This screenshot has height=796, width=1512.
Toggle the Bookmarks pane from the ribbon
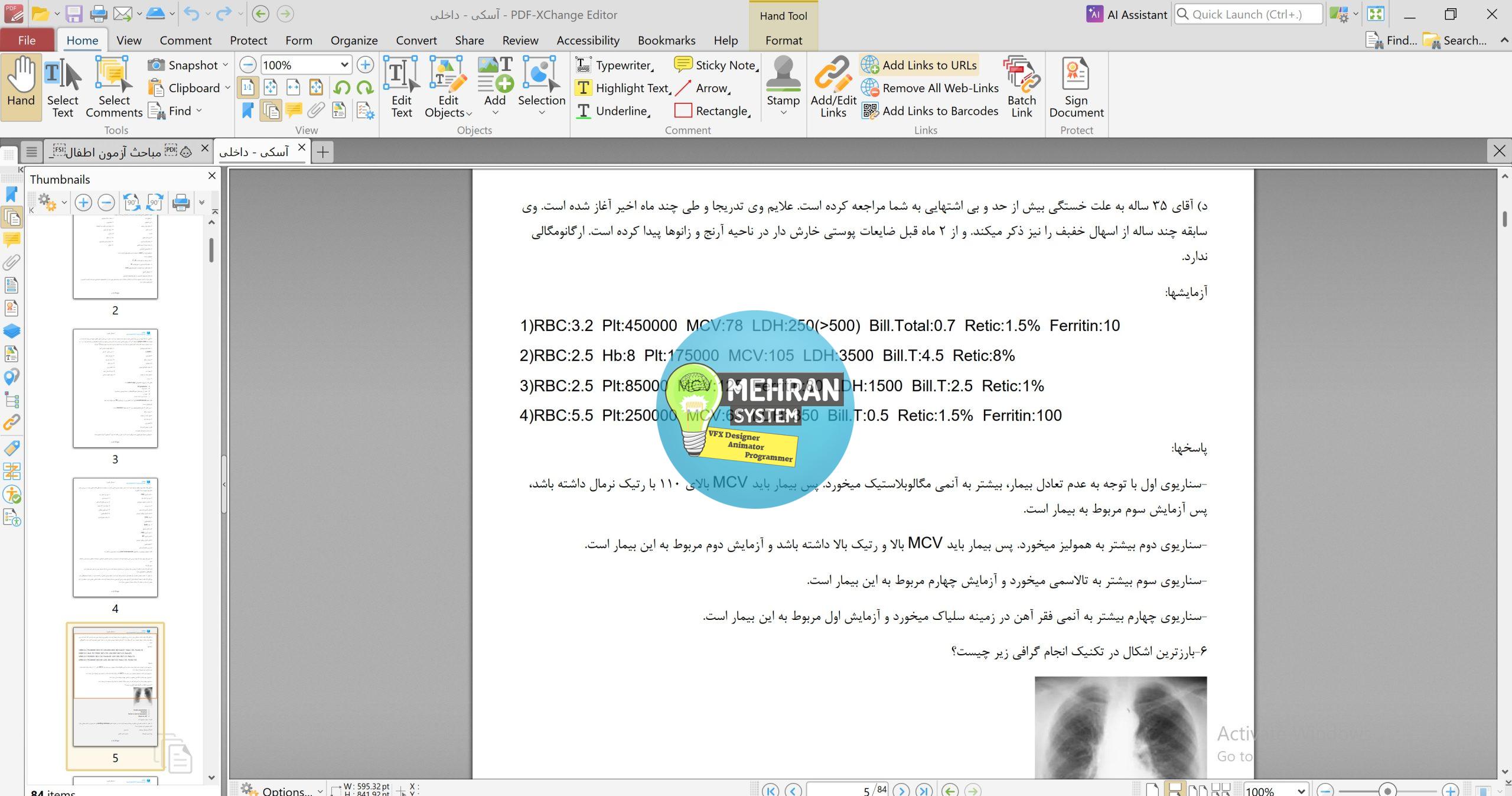click(x=247, y=111)
